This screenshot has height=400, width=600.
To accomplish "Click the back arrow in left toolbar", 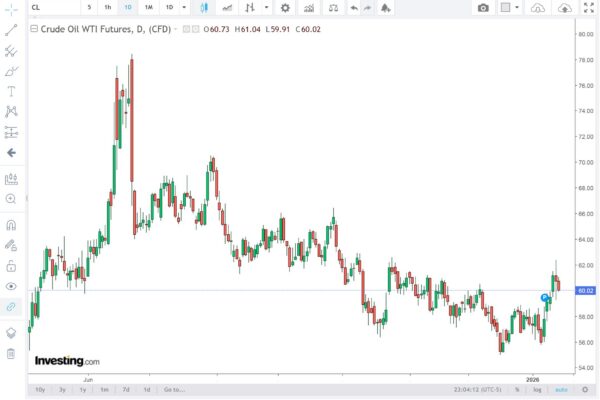I will coord(11,153).
